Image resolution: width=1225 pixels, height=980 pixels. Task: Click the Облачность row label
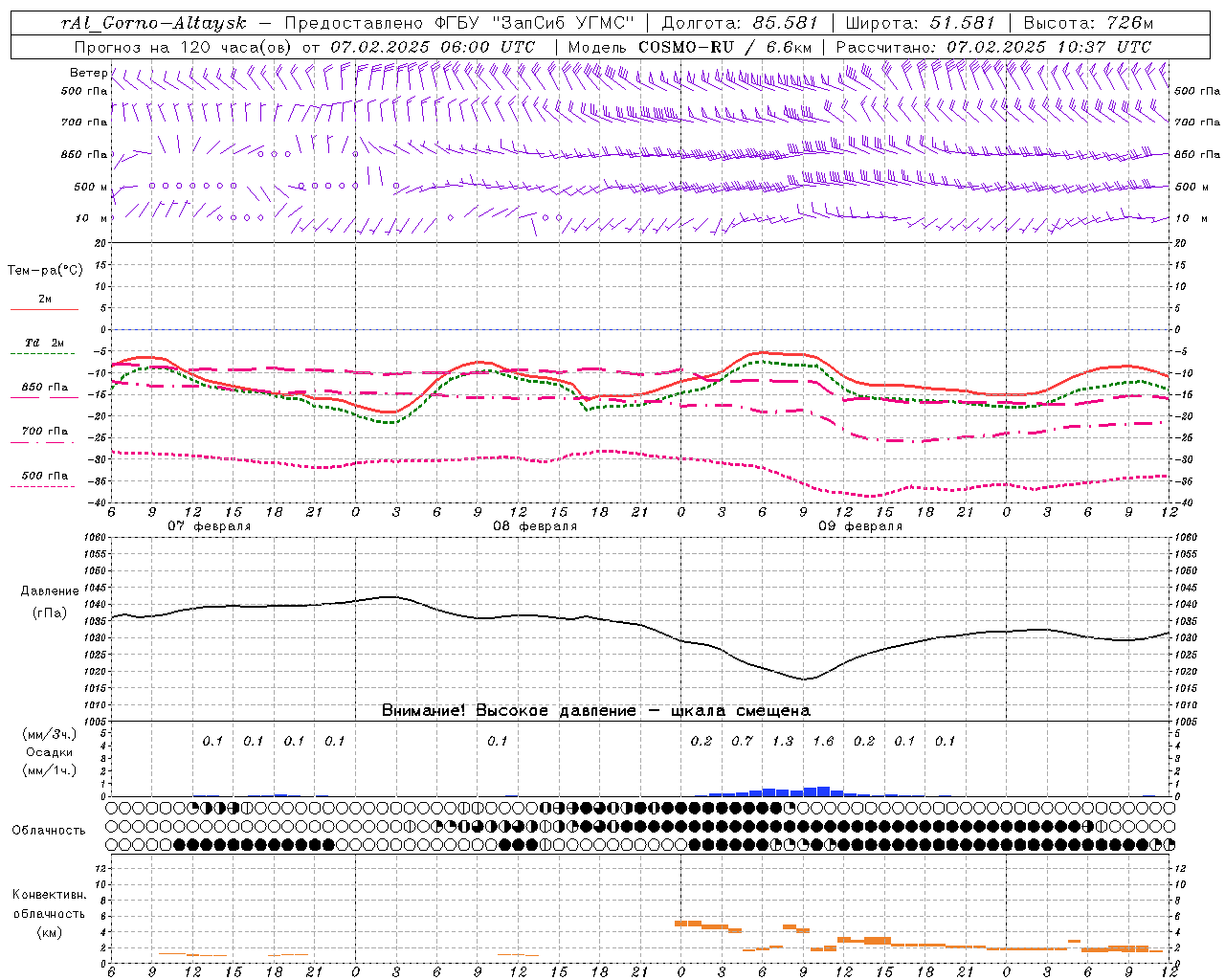(49, 831)
